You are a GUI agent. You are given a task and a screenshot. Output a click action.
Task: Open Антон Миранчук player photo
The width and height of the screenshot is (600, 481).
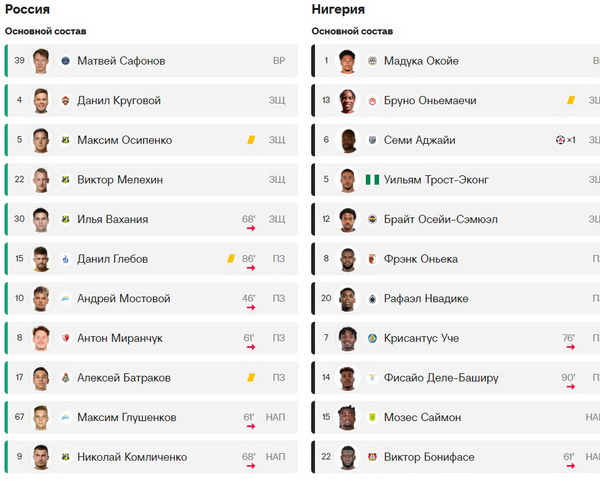tap(41, 338)
